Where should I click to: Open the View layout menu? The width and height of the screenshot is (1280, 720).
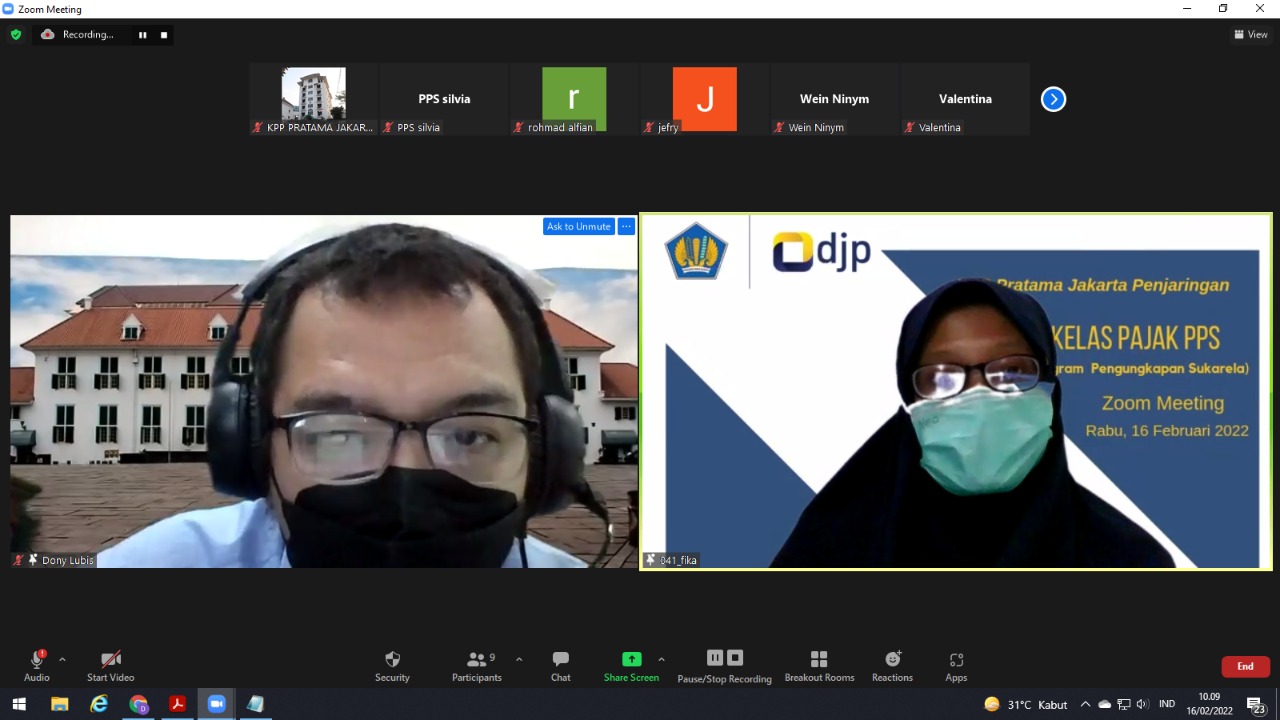(x=1251, y=35)
